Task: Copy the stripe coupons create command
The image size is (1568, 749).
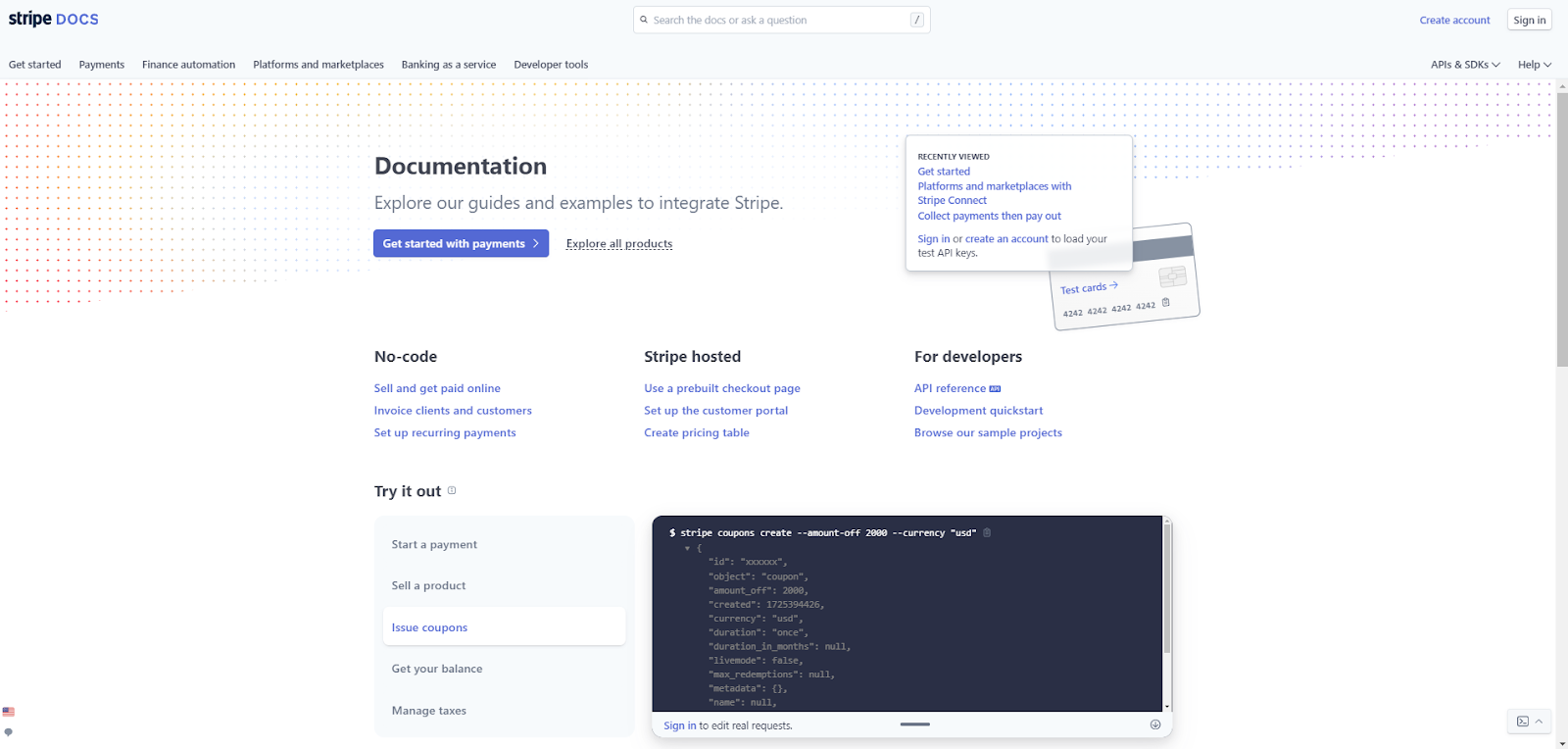Action: click(987, 532)
